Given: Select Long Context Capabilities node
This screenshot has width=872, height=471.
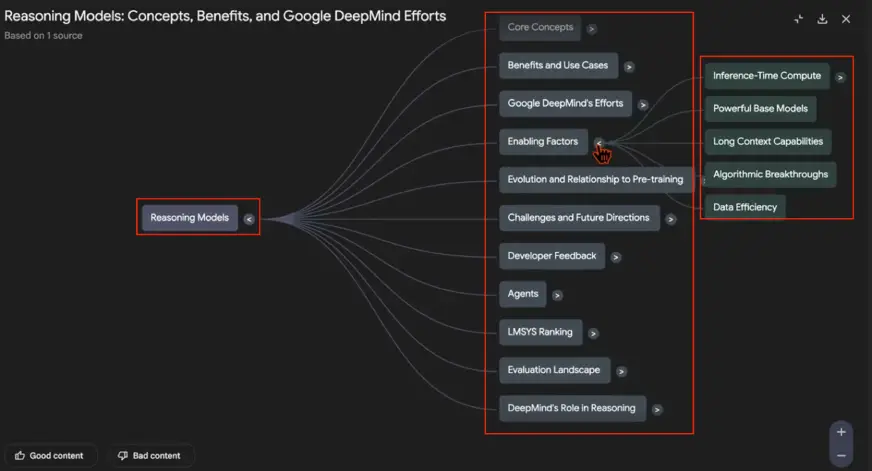Looking at the screenshot, I should point(768,141).
